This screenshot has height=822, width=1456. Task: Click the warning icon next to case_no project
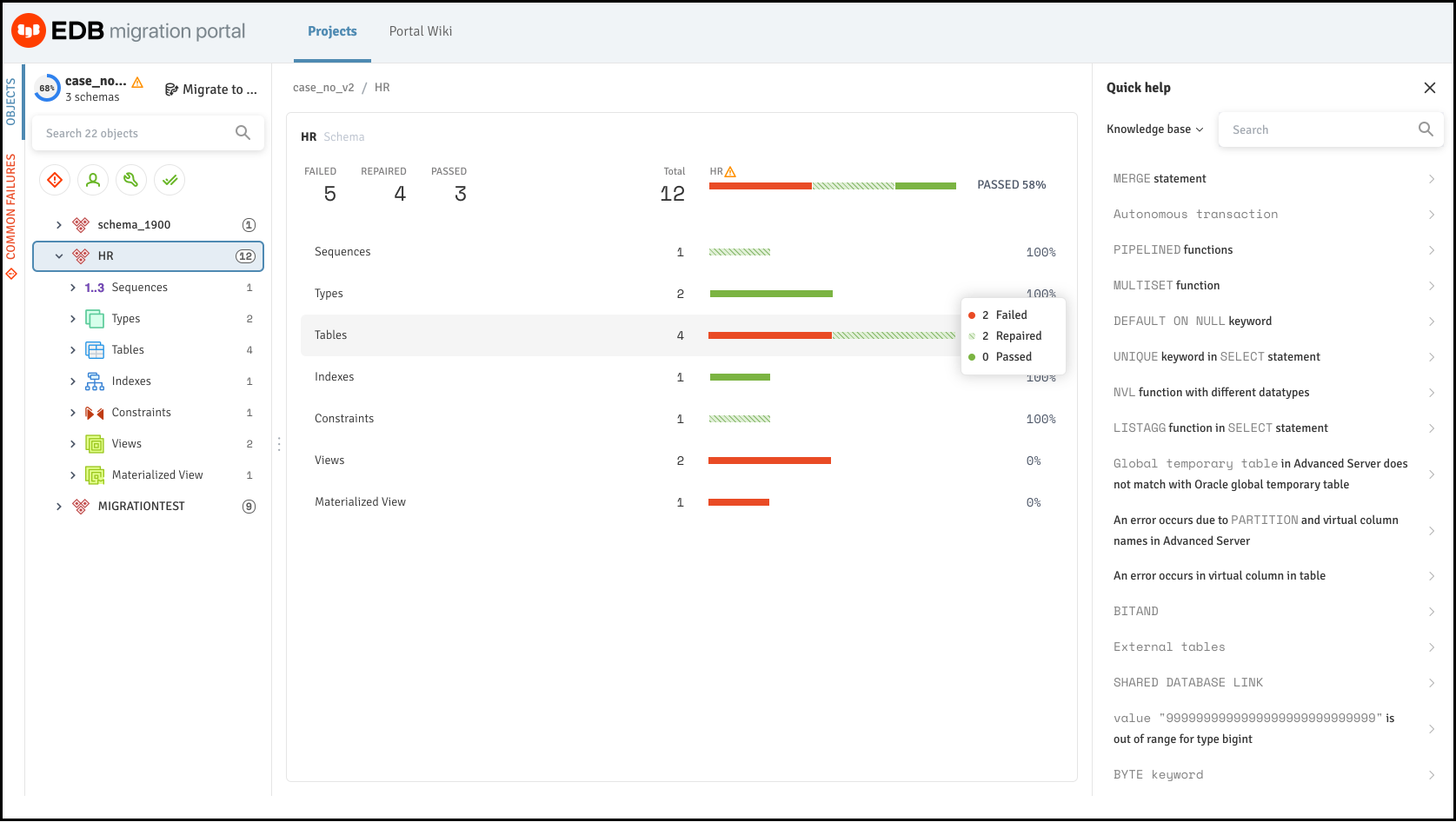click(x=137, y=82)
